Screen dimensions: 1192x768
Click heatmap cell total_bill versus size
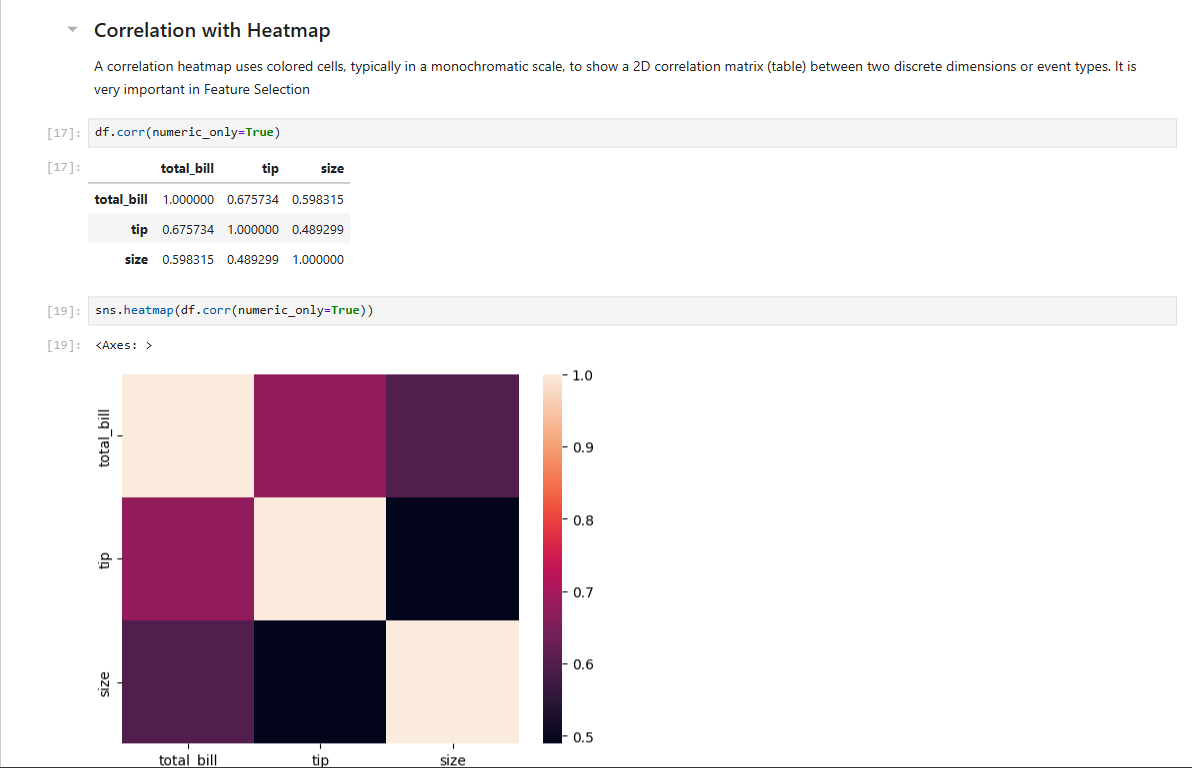[452, 436]
